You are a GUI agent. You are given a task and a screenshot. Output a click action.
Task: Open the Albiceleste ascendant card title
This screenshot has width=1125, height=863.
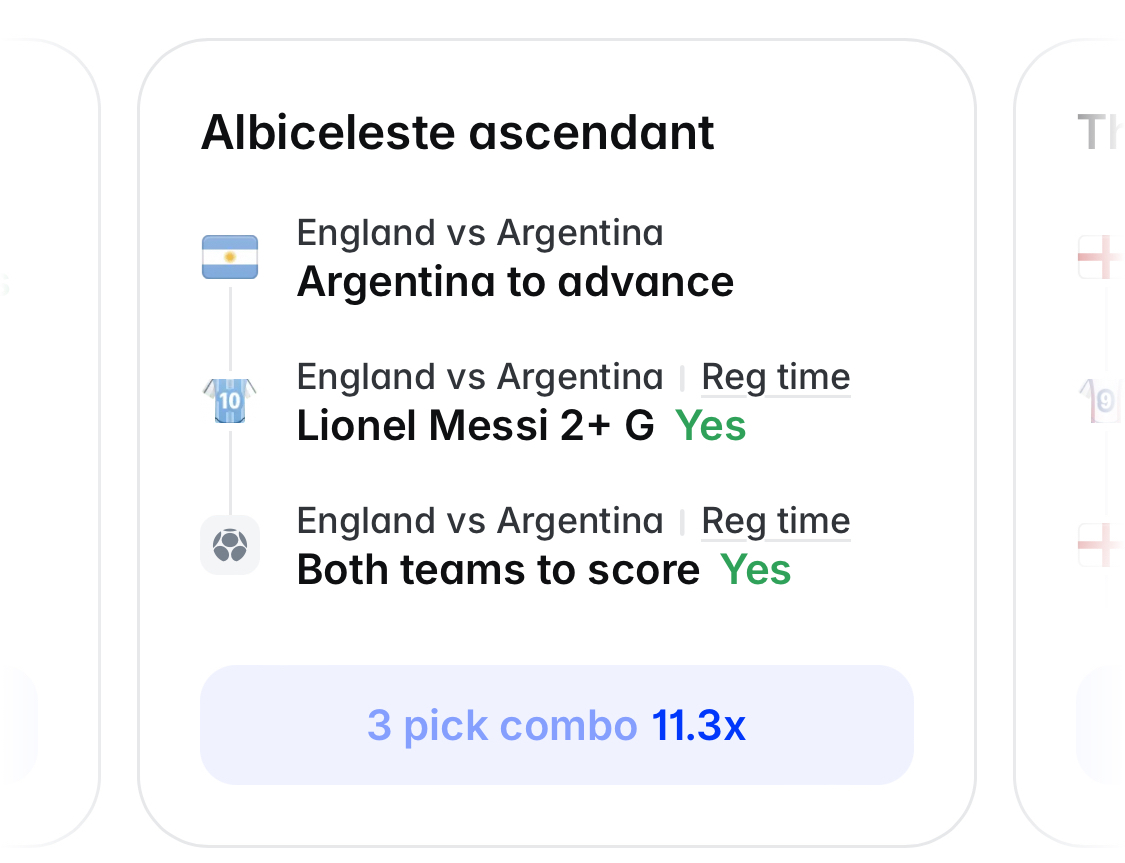coord(458,133)
